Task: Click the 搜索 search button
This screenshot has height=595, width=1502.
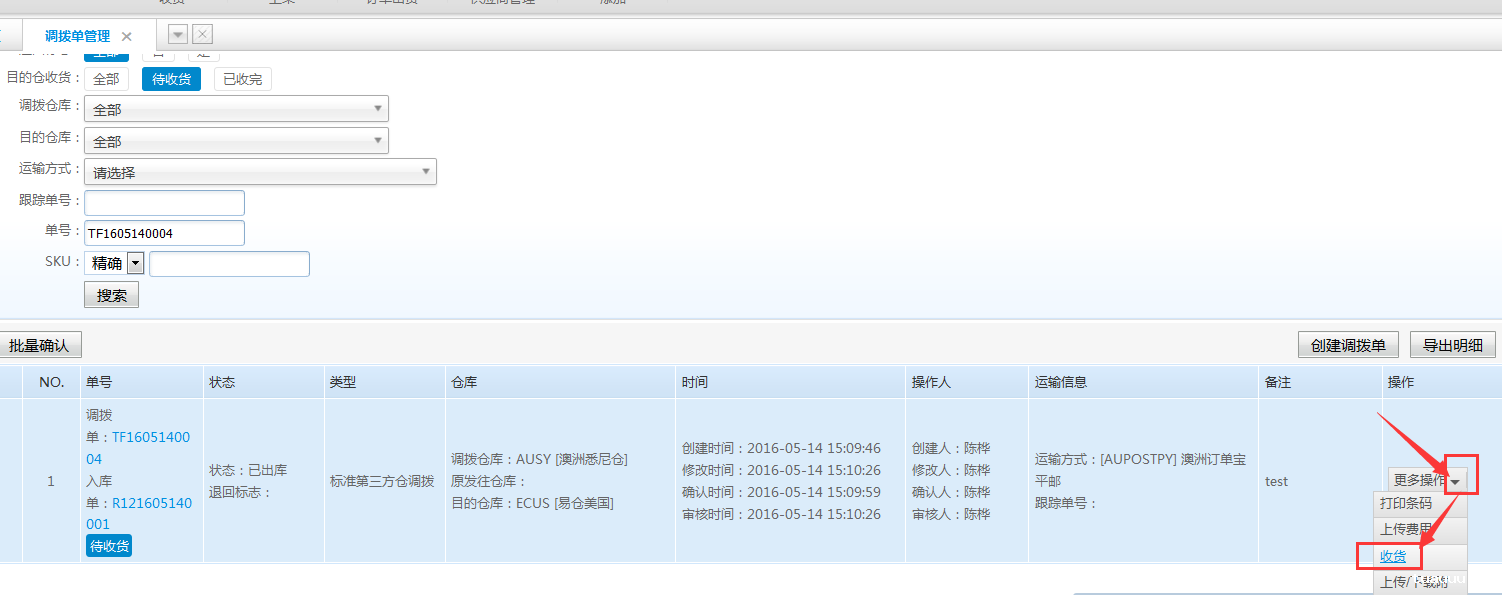Action: (x=110, y=294)
